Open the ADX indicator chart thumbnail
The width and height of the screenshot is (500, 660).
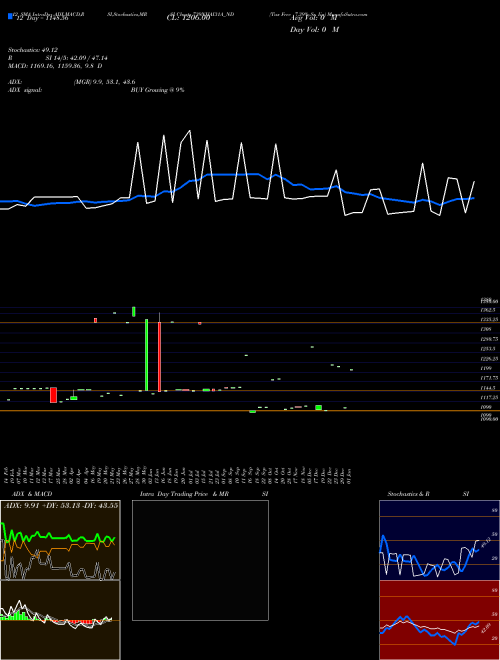click(x=60, y=540)
